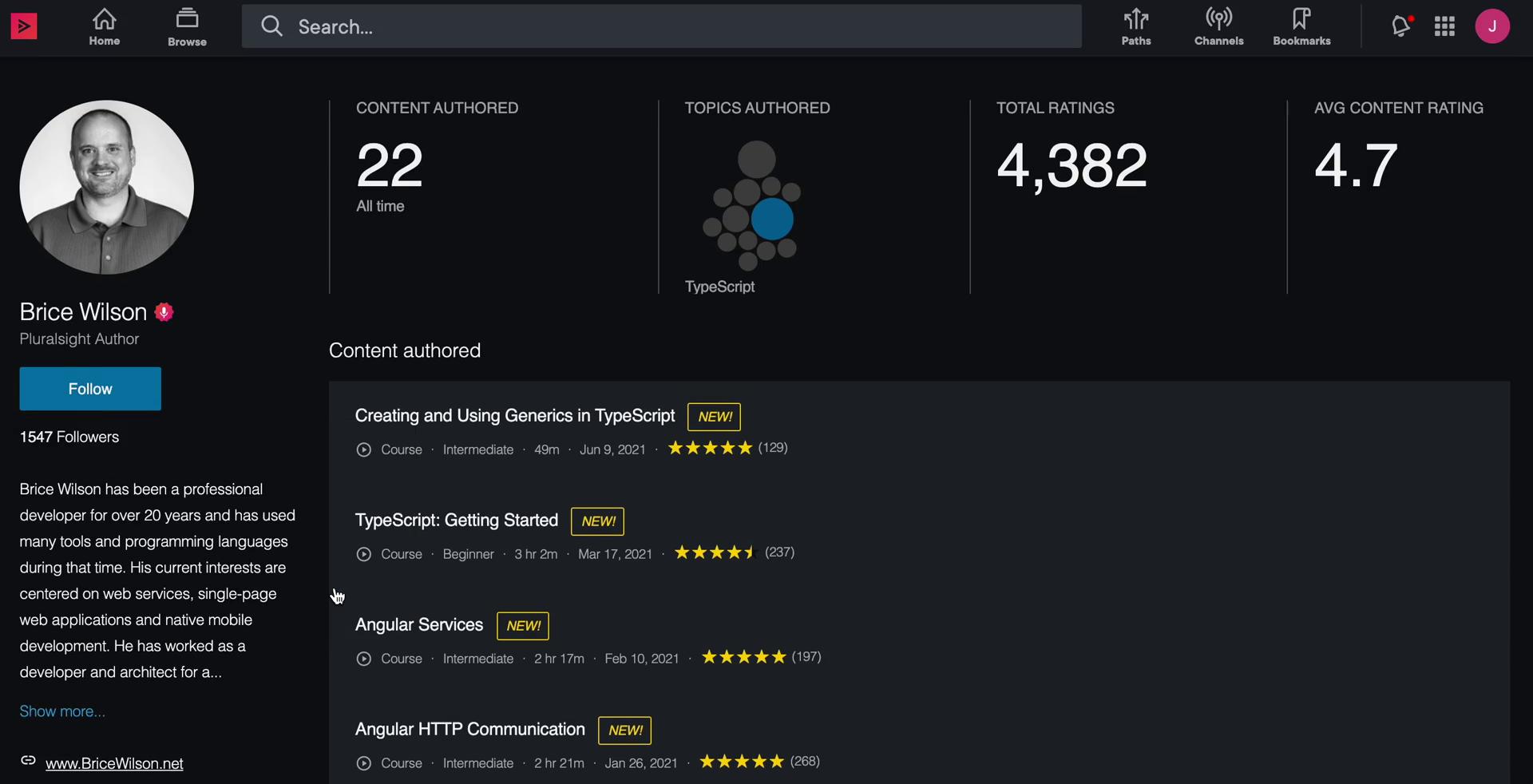Click the 3 hr 2m duration text
1533x784 pixels.
(536, 555)
